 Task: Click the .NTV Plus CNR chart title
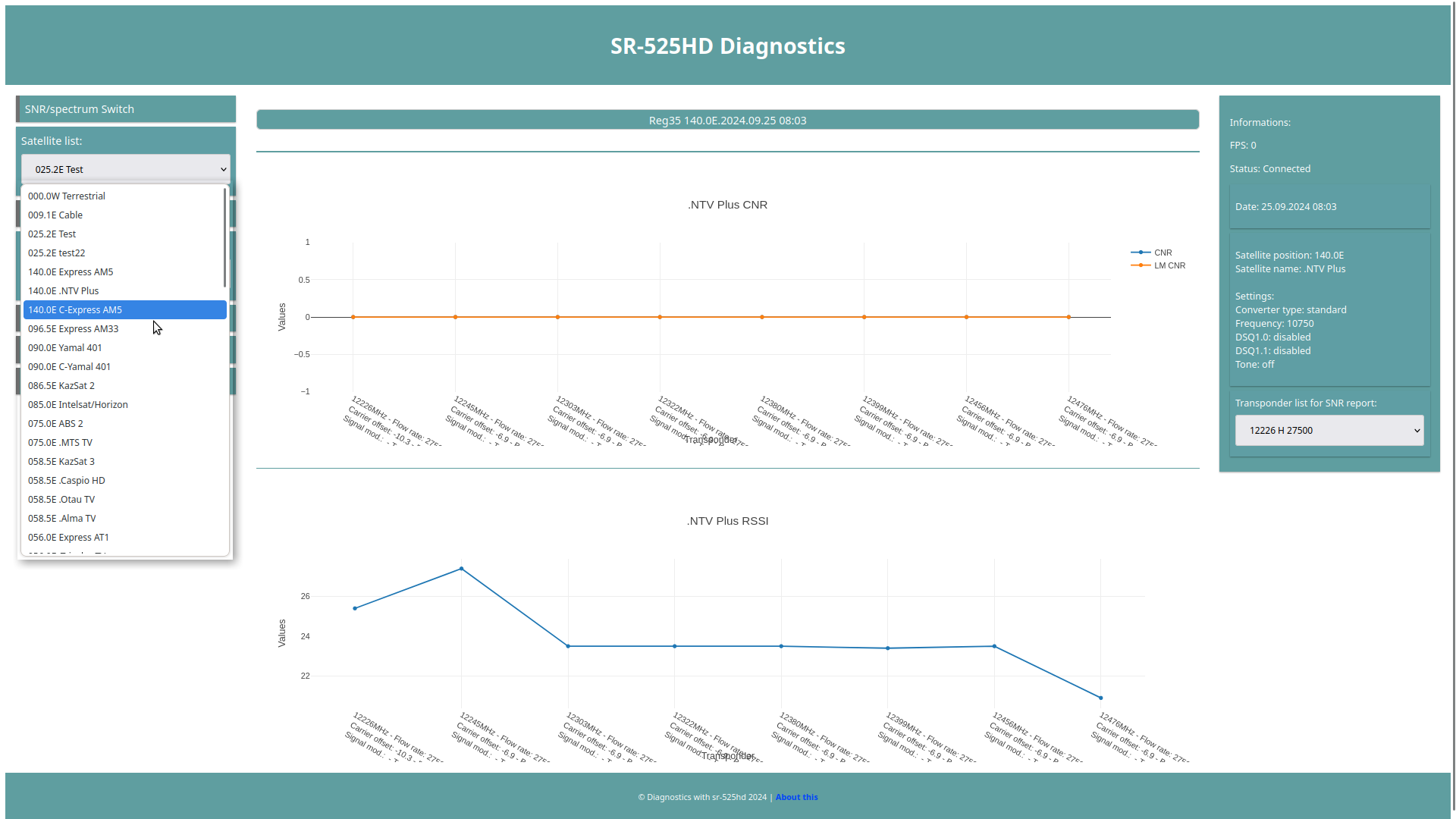pos(727,205)
